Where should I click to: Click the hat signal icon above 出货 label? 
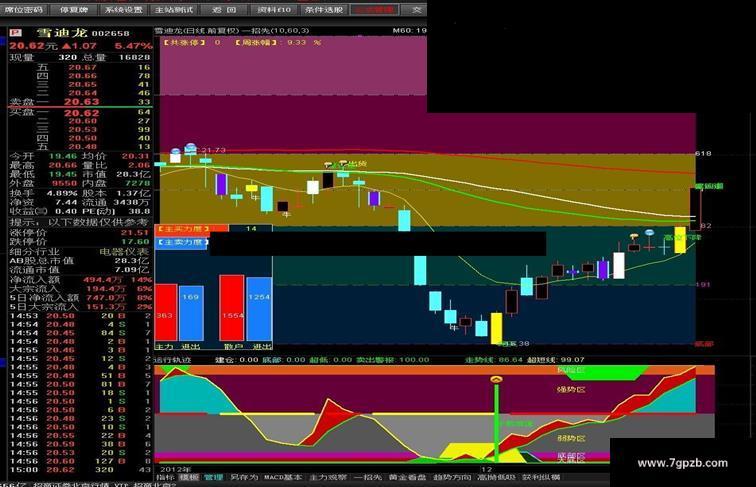343,163
